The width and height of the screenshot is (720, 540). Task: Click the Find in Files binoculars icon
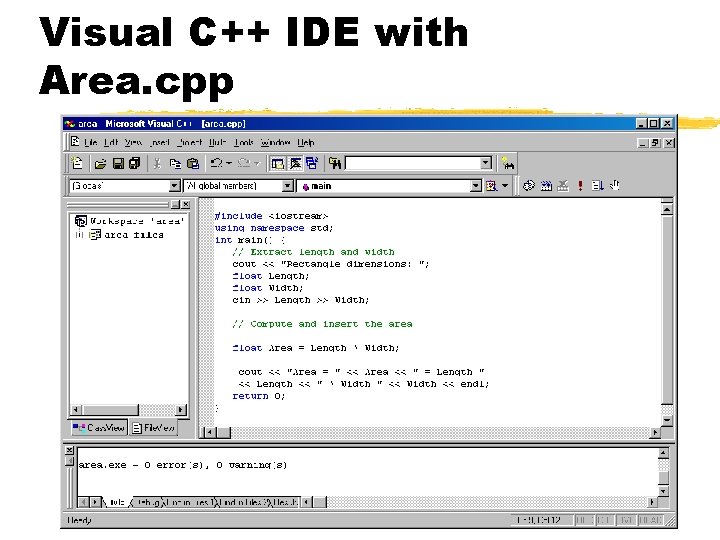335,163
